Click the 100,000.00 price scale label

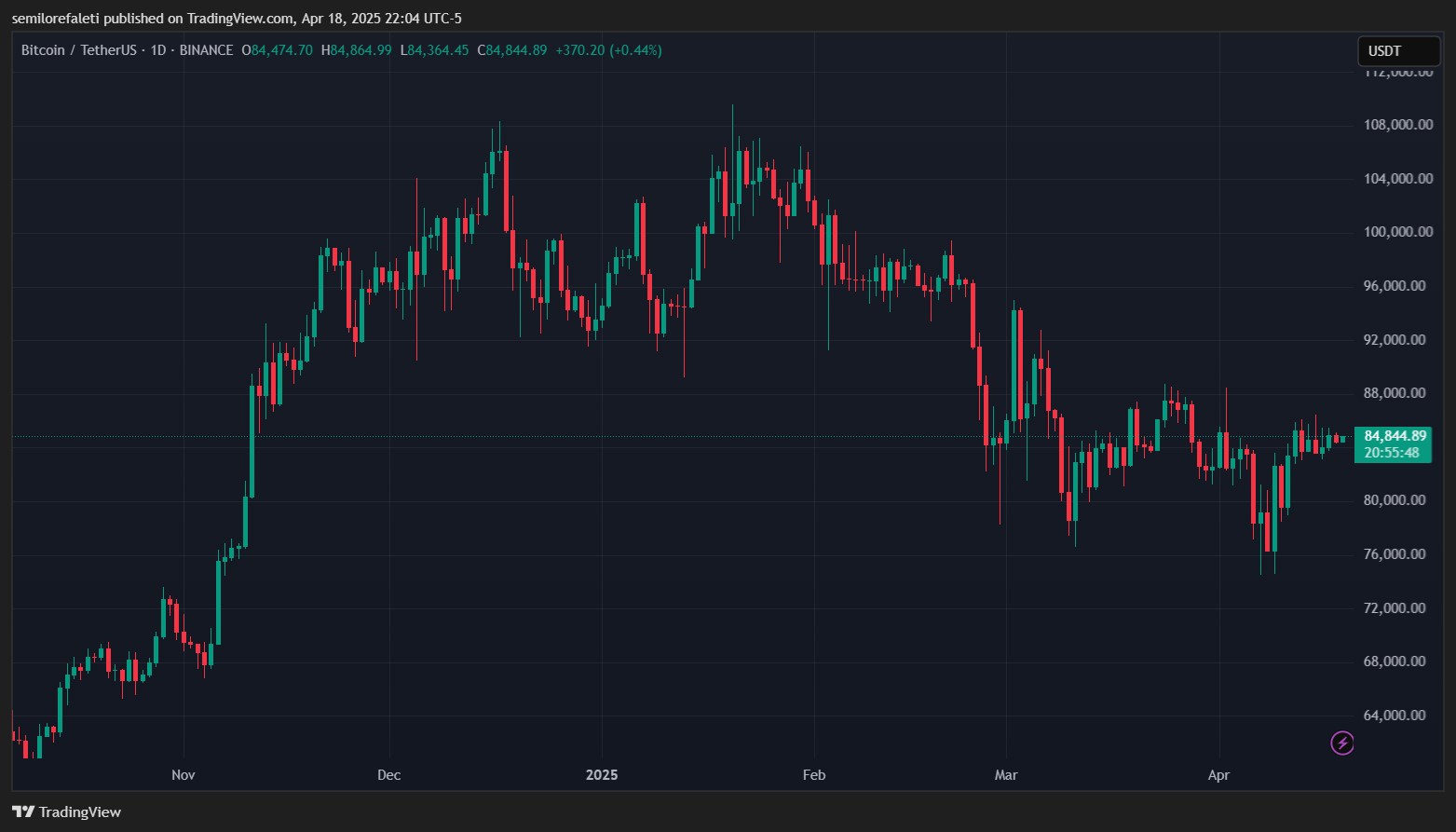1397,232
